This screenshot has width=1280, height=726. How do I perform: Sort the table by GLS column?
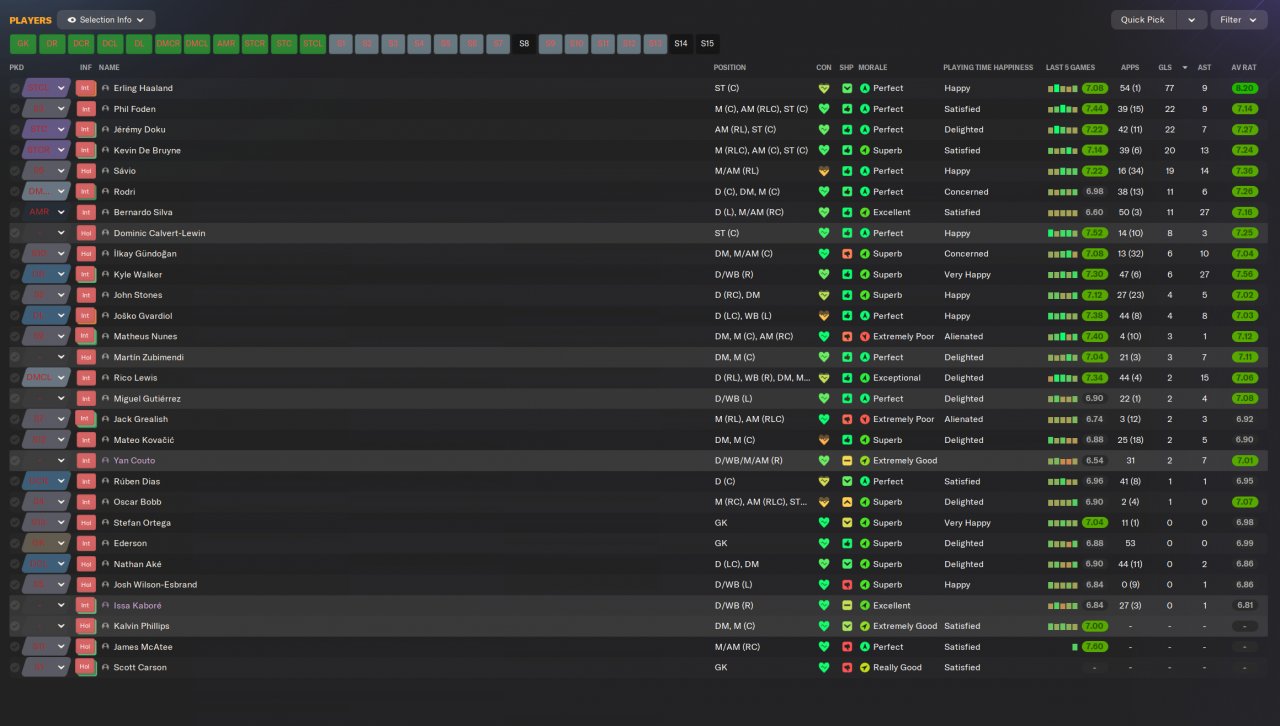(x=1165, y=68)
